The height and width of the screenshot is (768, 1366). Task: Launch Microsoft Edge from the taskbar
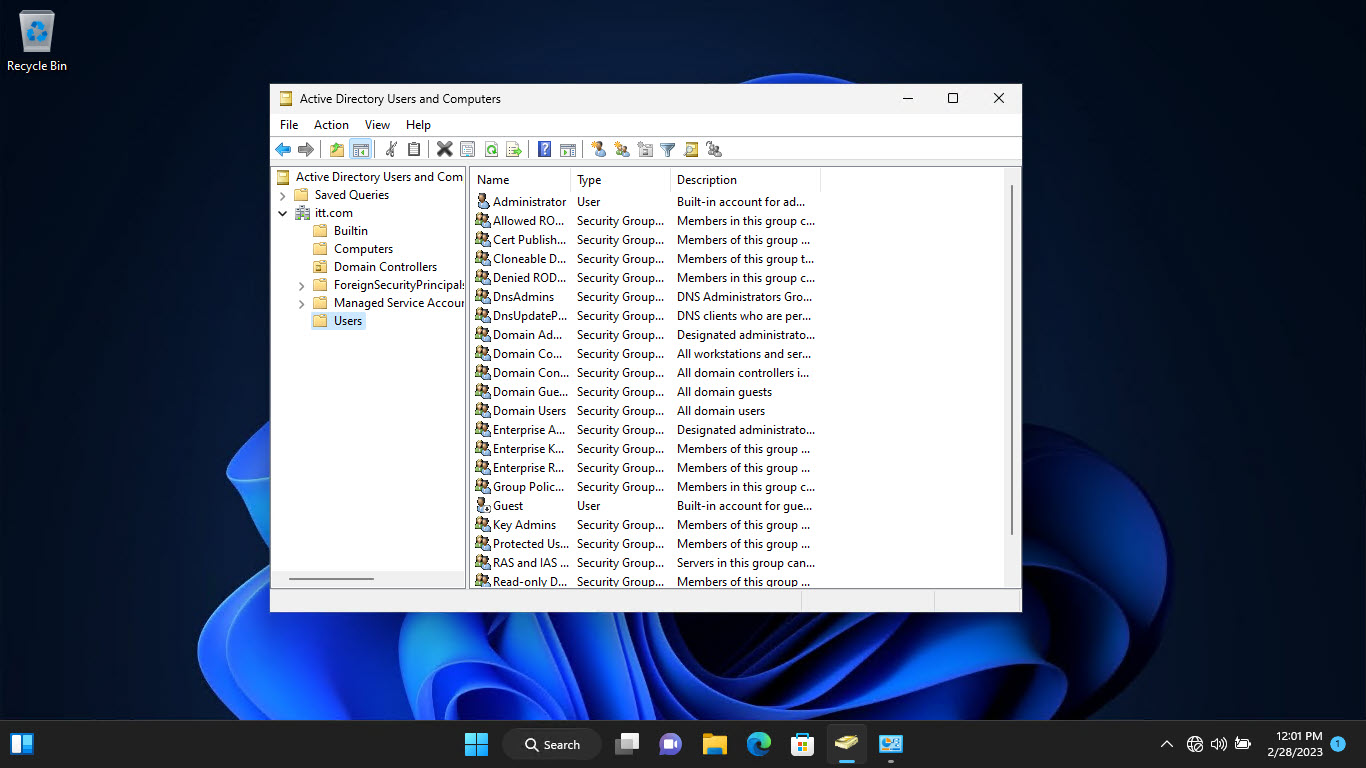click(x=758, y=744)
